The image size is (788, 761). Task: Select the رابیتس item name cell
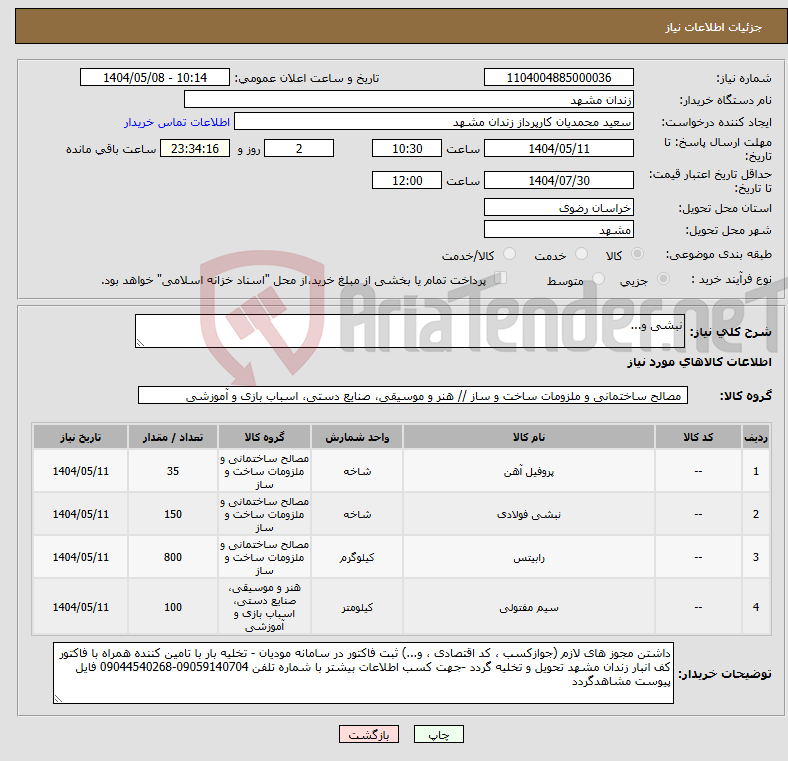(529, 557)
